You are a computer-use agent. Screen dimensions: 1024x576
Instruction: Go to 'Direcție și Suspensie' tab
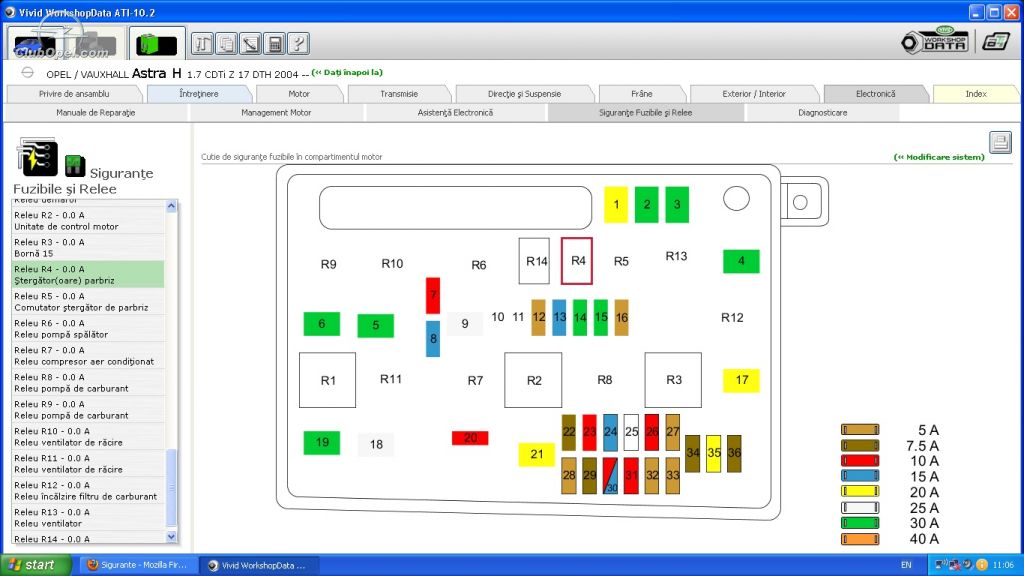click(x=524, y=94)
